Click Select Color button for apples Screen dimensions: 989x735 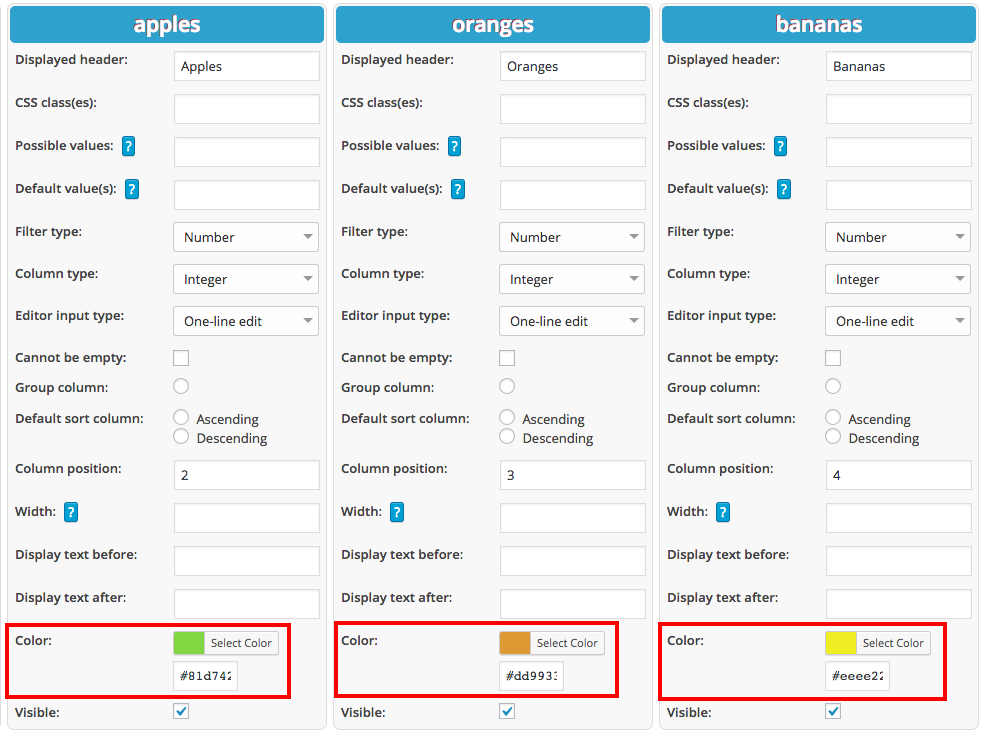pyautogui.click(x=241, y=643)
